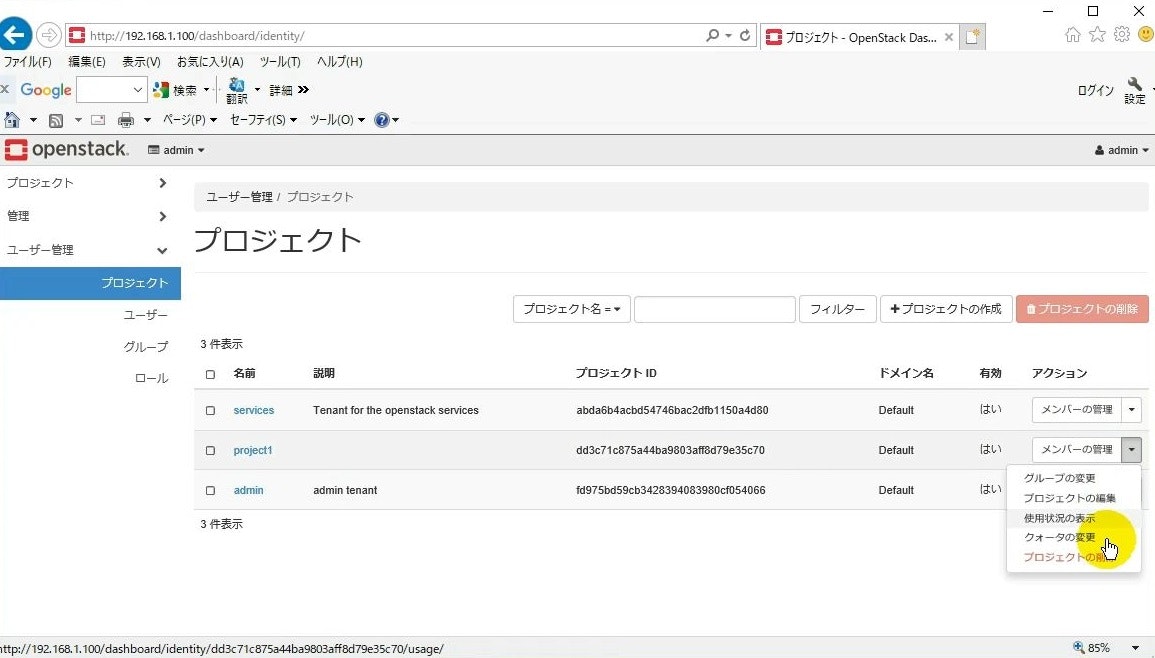Screen dimensions: 1155x658
Task: Select グループ in the sidebar
Action: point(145,347)
